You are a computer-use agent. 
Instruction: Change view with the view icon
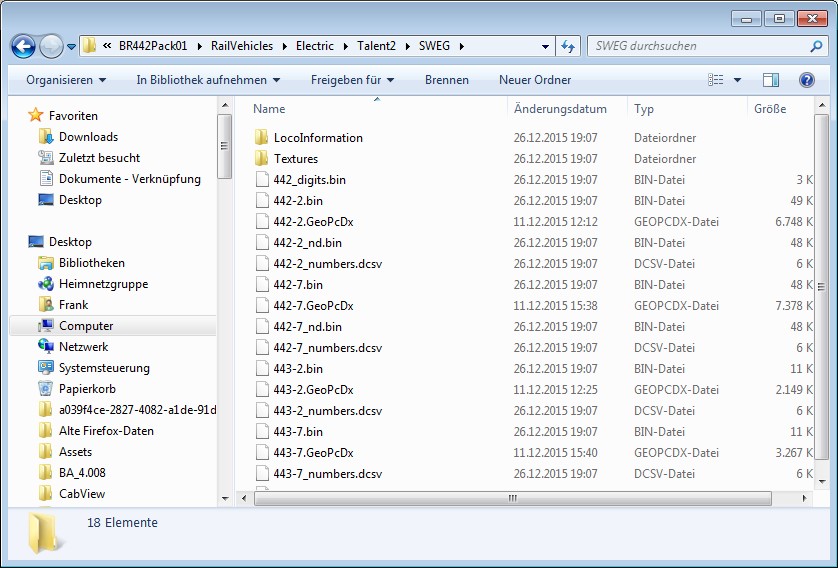coord(716,80)
